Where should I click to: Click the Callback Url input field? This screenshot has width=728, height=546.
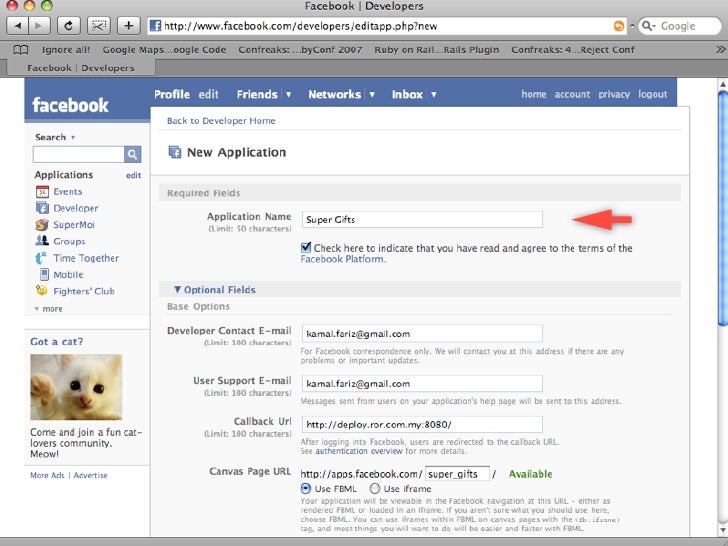(x=422, y=424)
